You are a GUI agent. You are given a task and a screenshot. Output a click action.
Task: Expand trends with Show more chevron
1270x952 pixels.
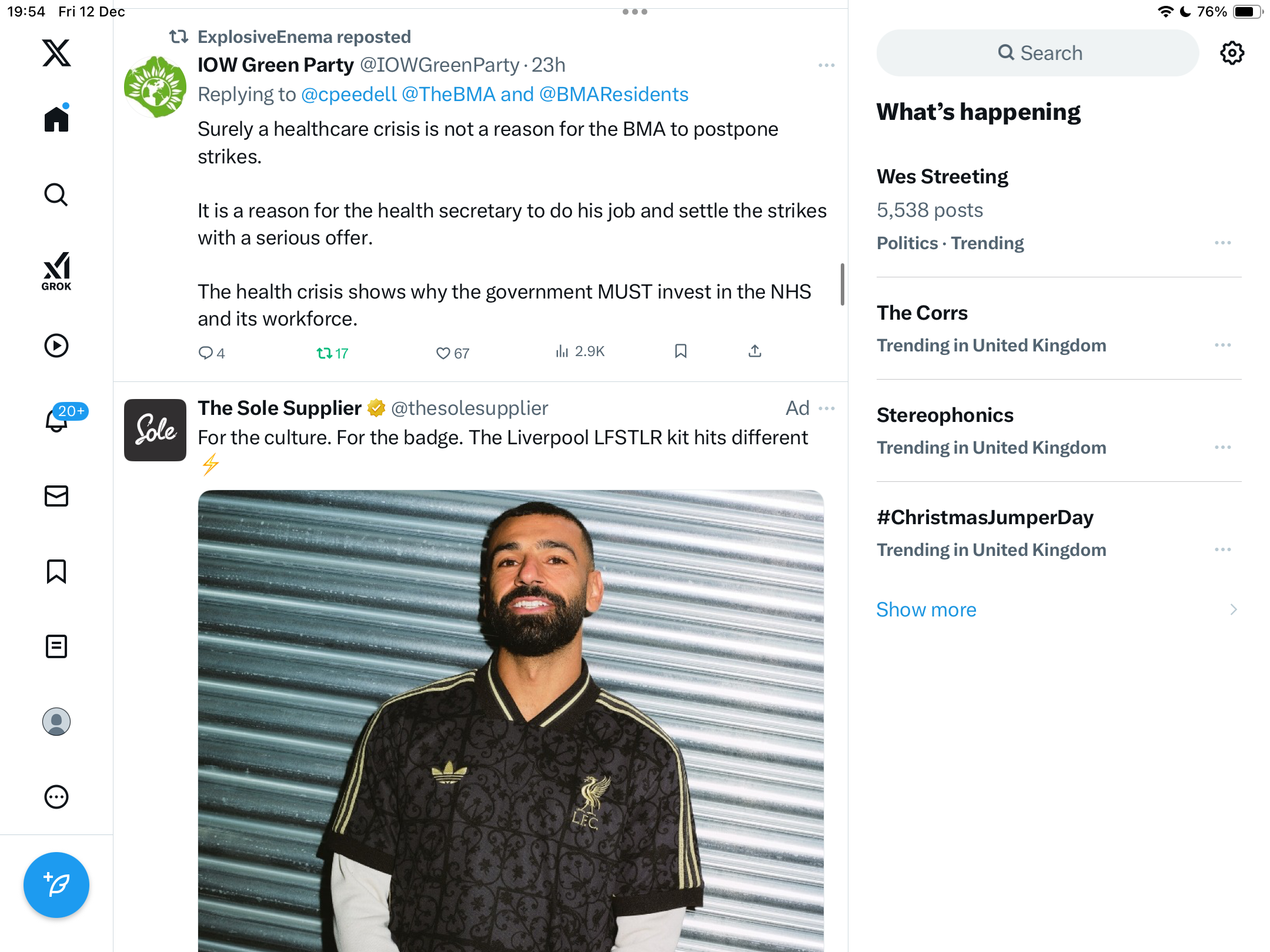pos(1234,609)
